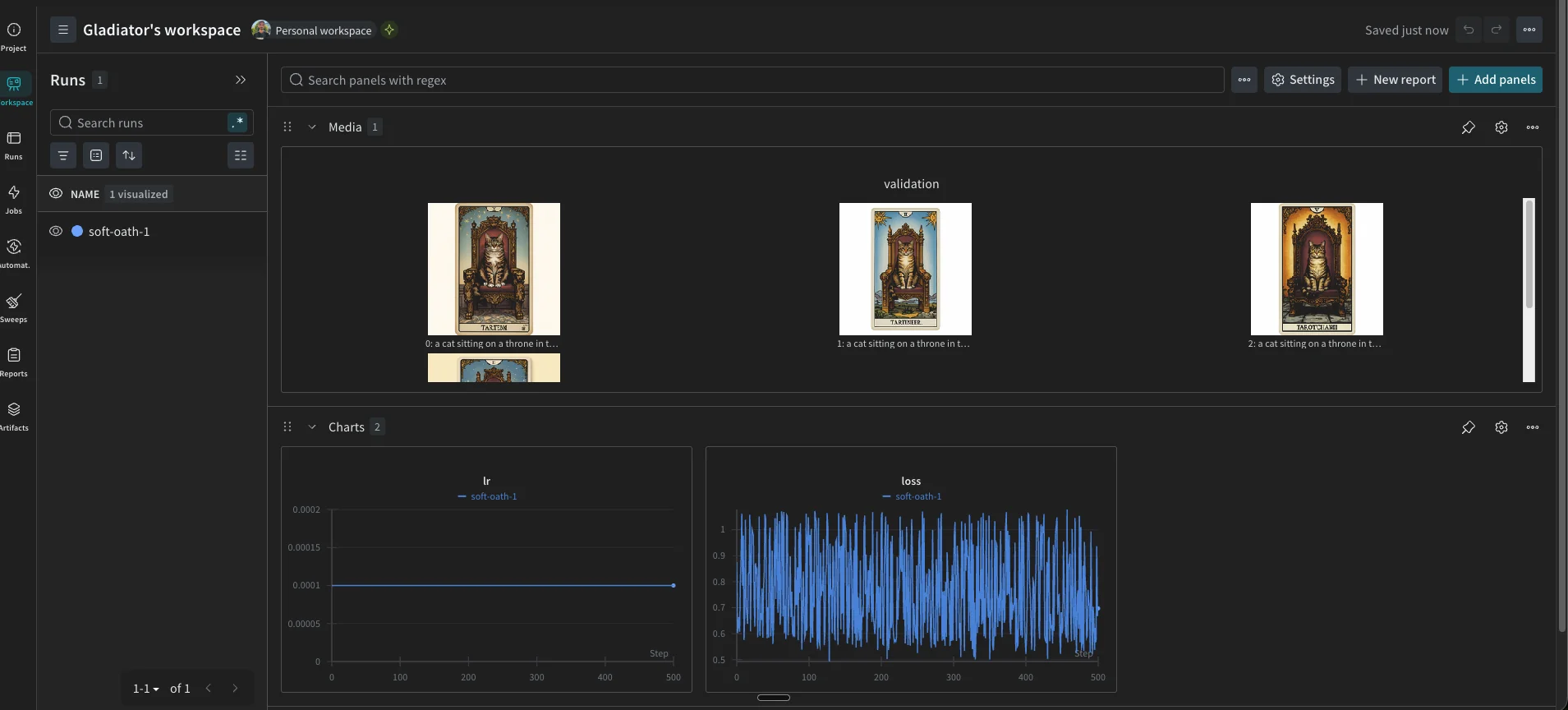Click Gladiator's workspace title
Viewport: 1568px width, 710px height.
pos(162,30)
